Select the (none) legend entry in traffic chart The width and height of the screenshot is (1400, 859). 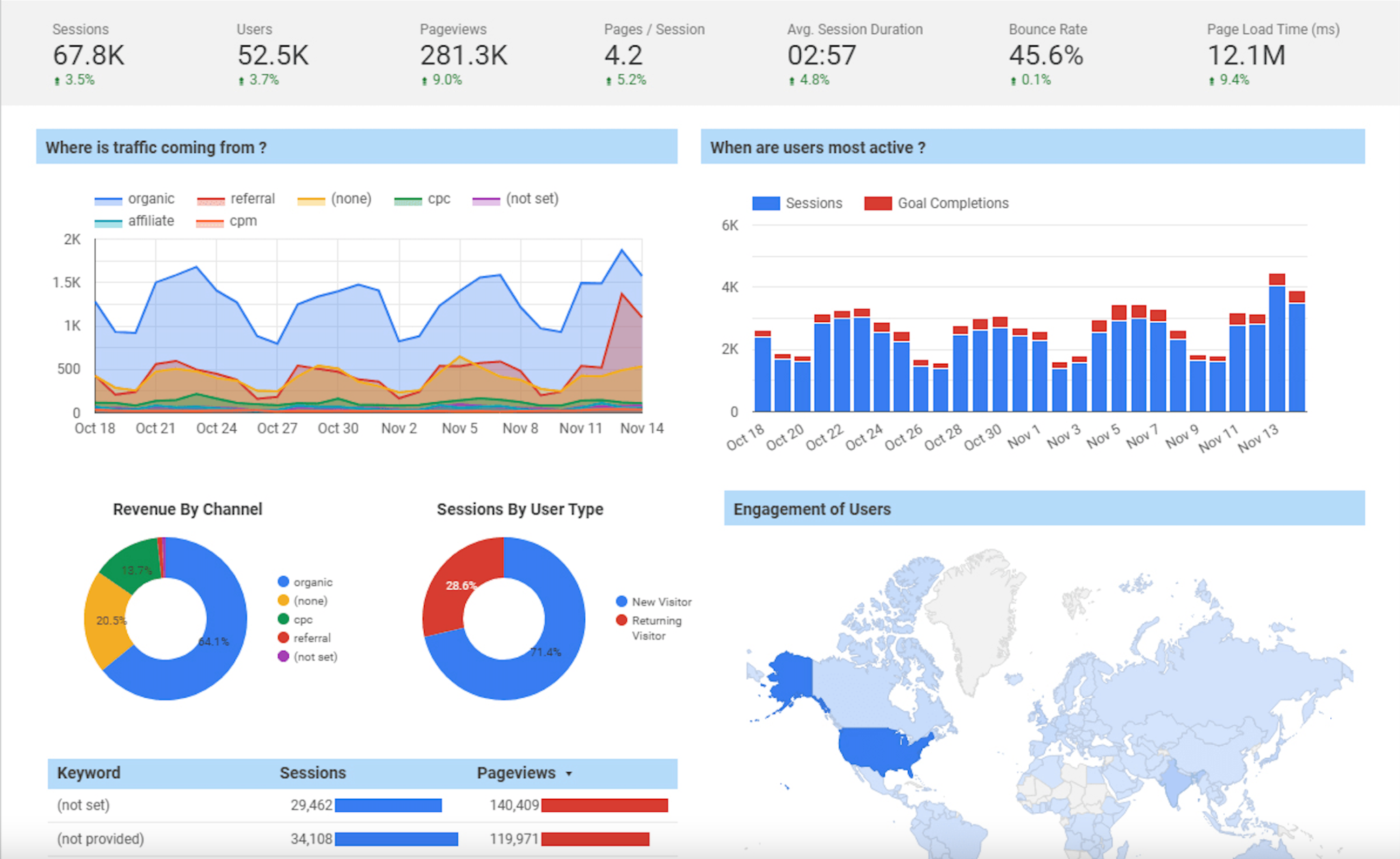pos(335,199)
